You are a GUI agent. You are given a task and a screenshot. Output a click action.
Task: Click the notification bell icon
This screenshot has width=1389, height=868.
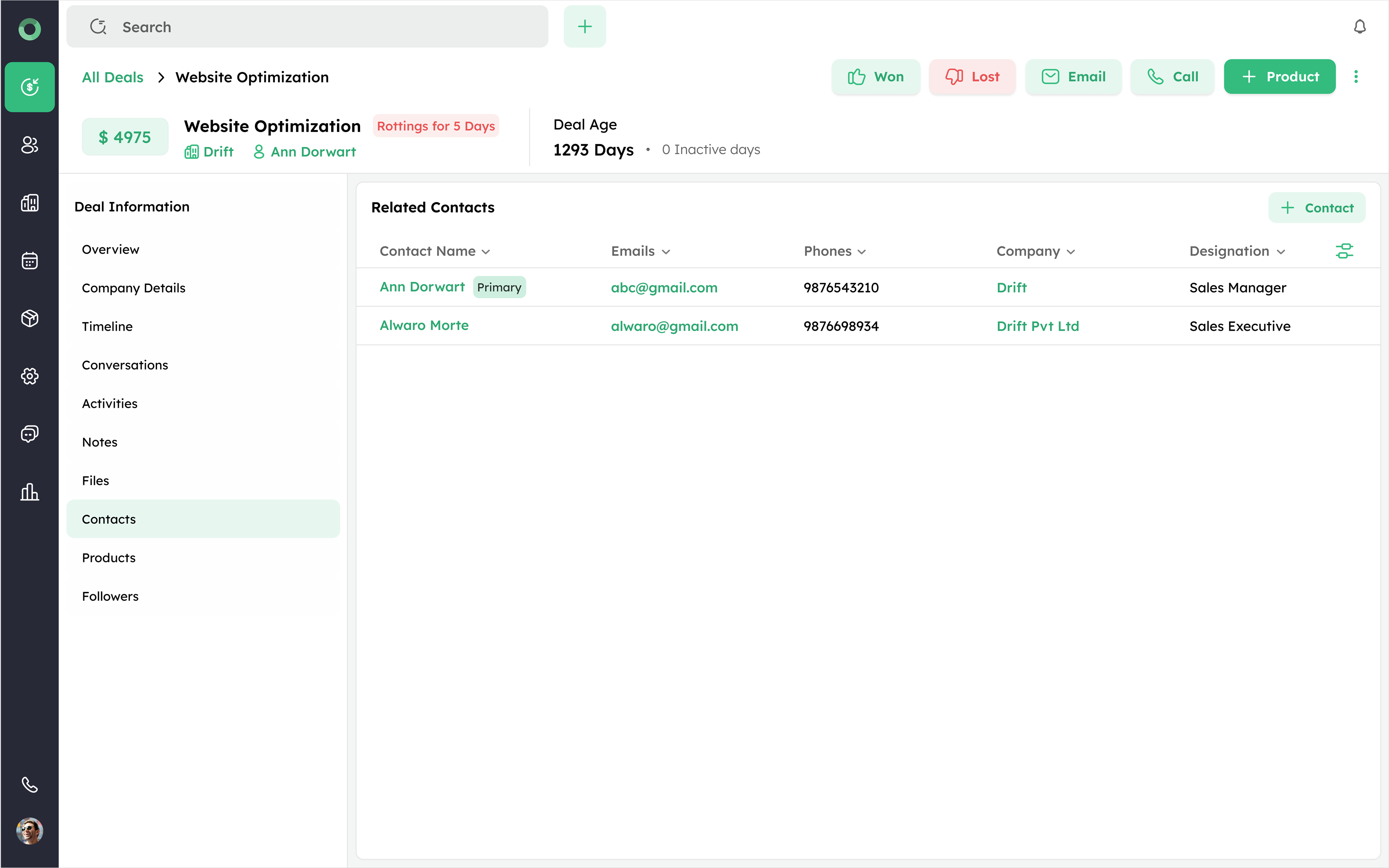pos(1359,27)
